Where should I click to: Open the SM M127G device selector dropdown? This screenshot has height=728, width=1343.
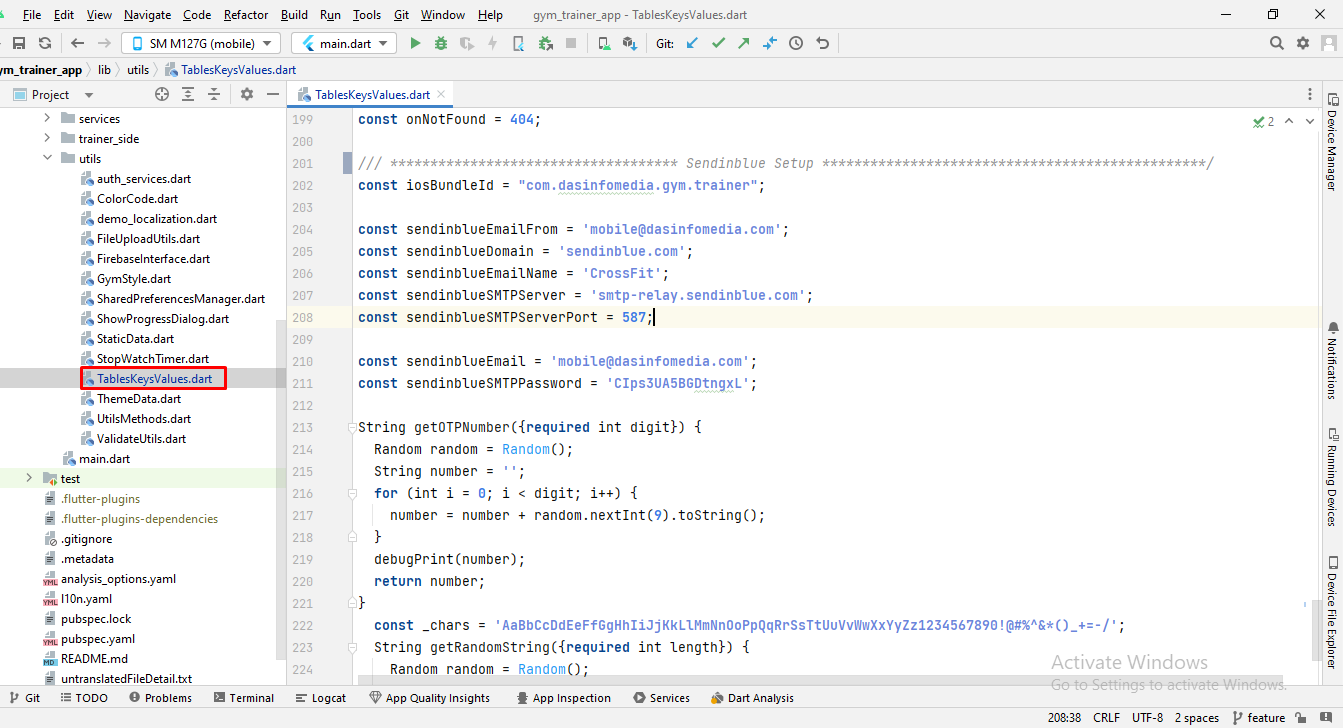pos(201,43)
